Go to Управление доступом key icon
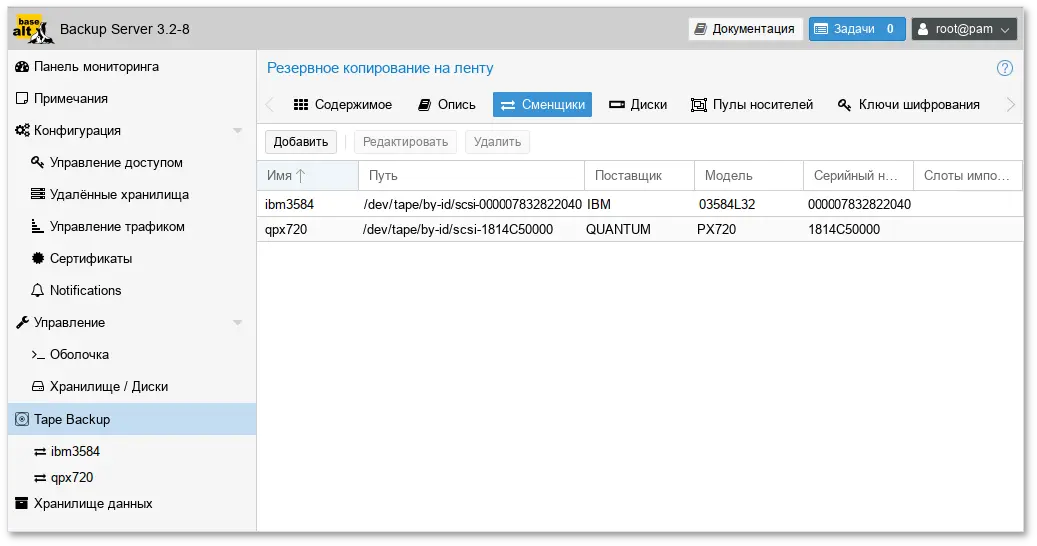The image size is (1037, 546). point(38,163)
